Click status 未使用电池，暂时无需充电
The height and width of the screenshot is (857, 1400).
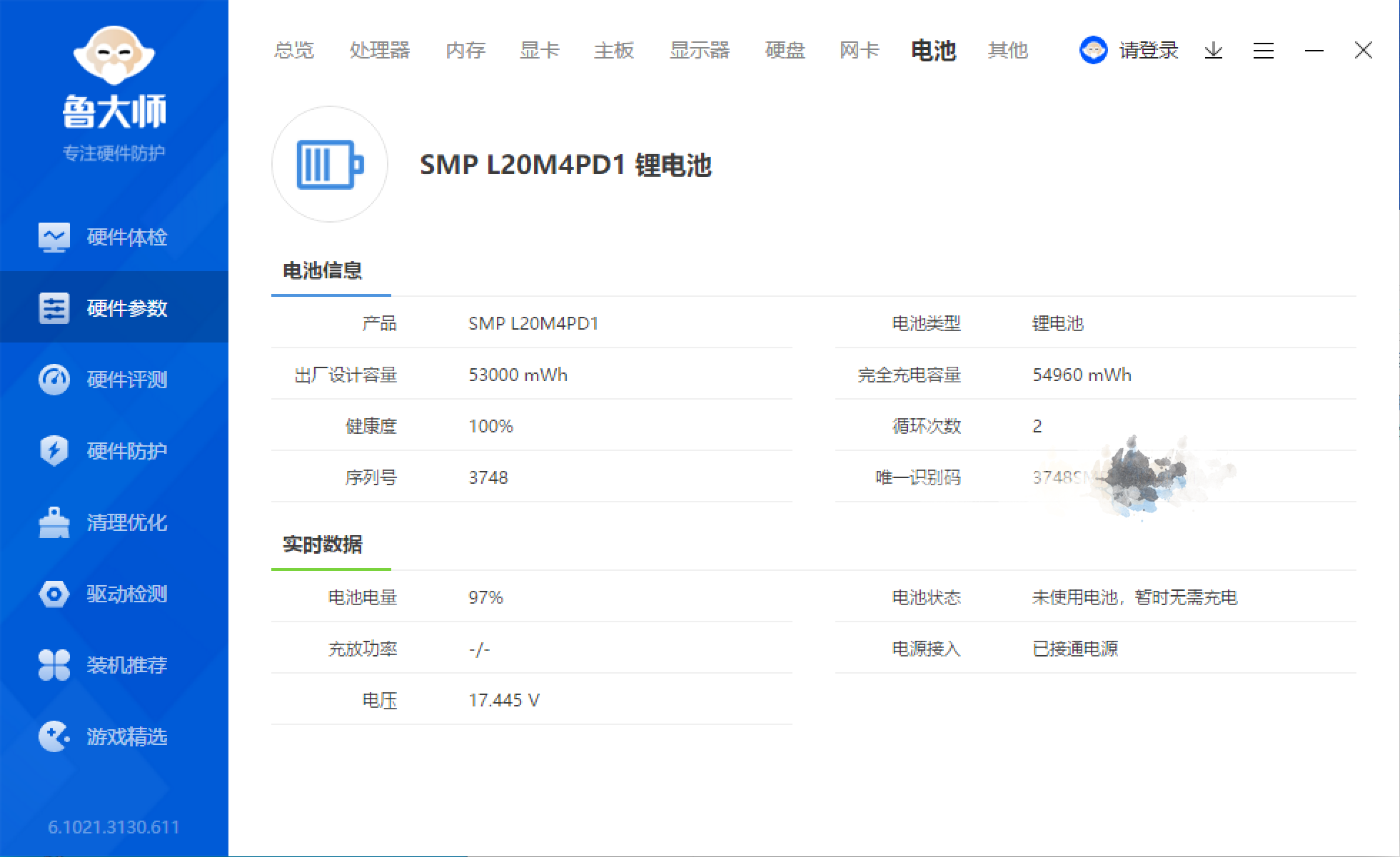point(1134,597)
